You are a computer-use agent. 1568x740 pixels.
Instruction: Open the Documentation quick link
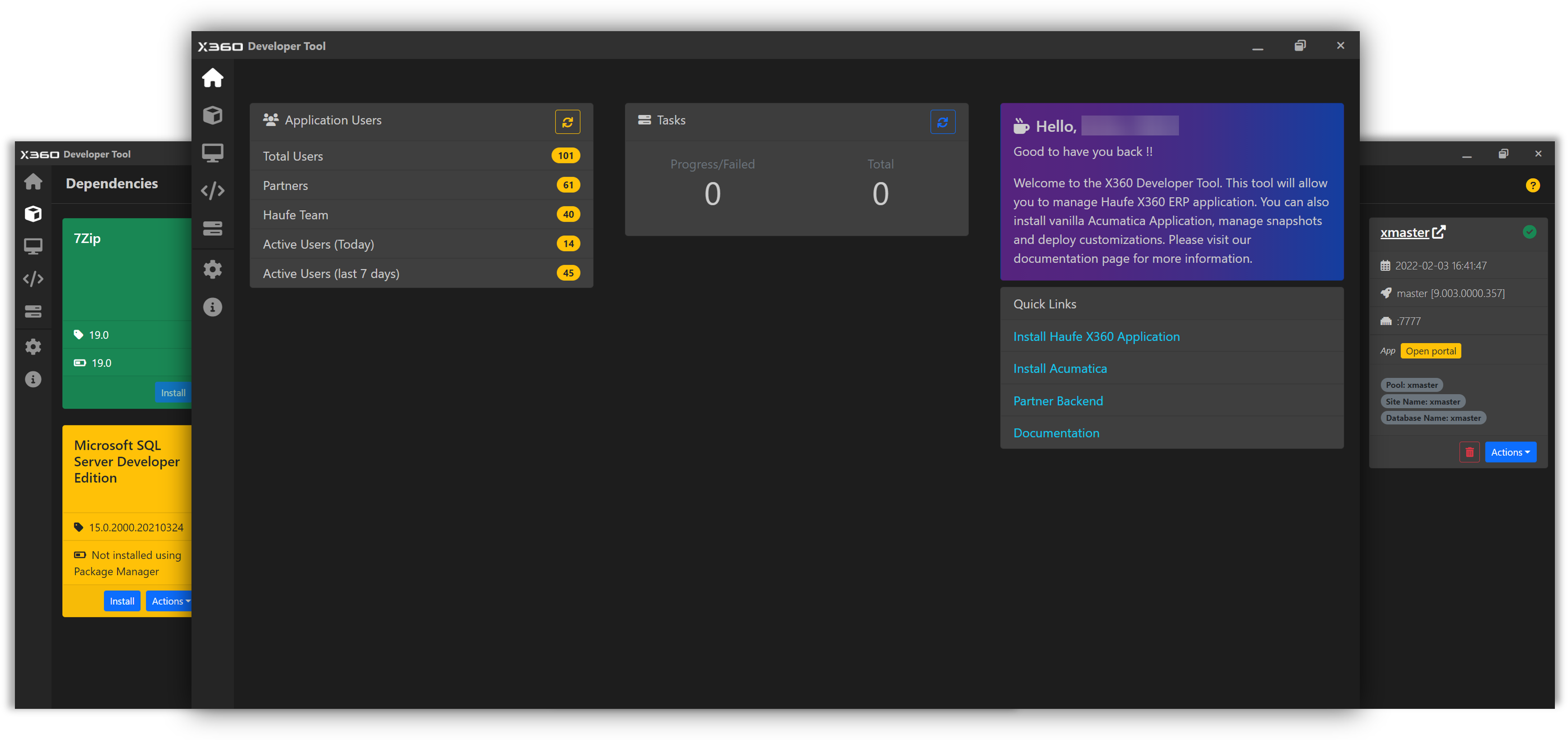[1056, 433]
